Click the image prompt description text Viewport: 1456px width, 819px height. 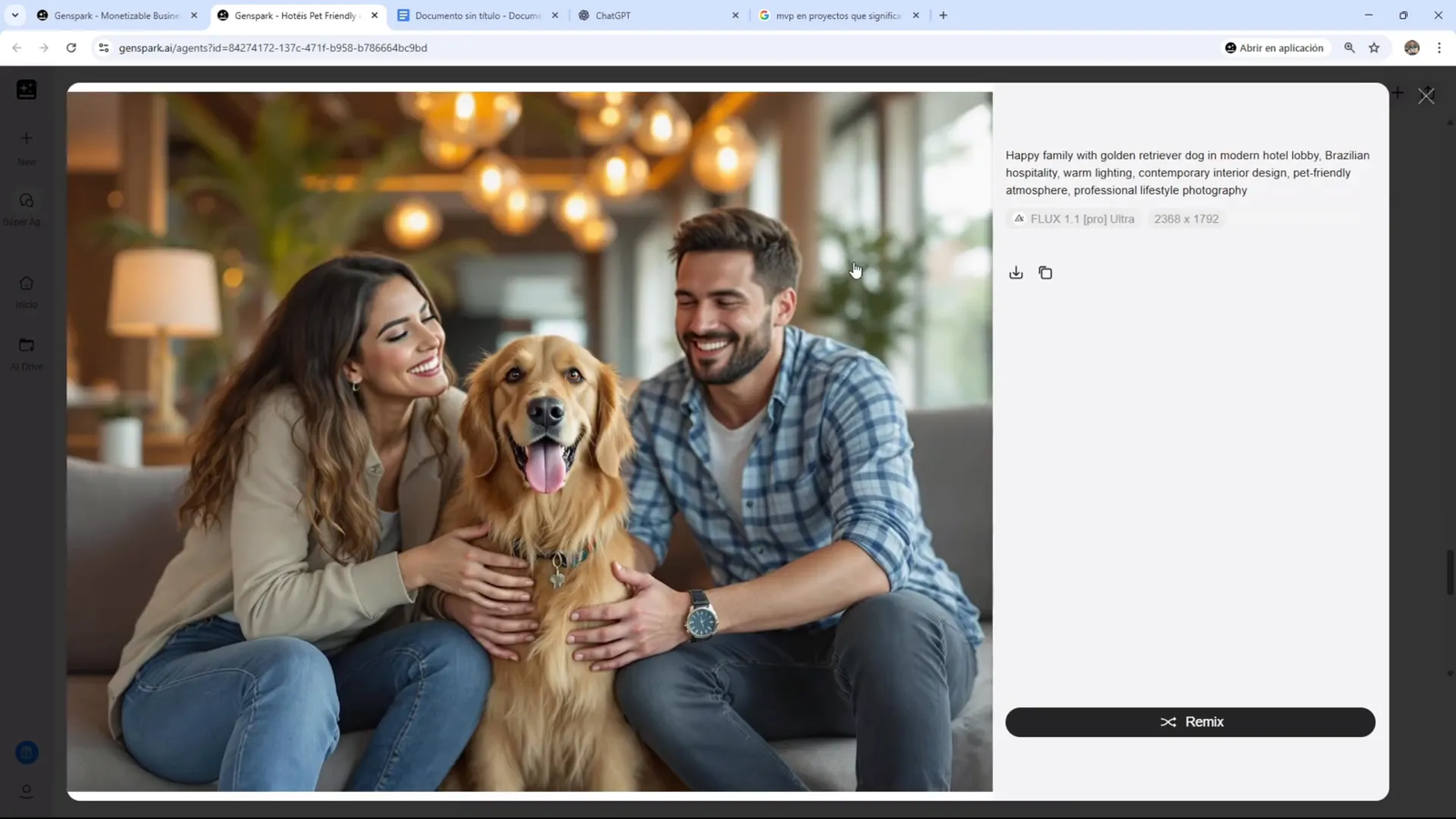click(x=1188, y=173)
